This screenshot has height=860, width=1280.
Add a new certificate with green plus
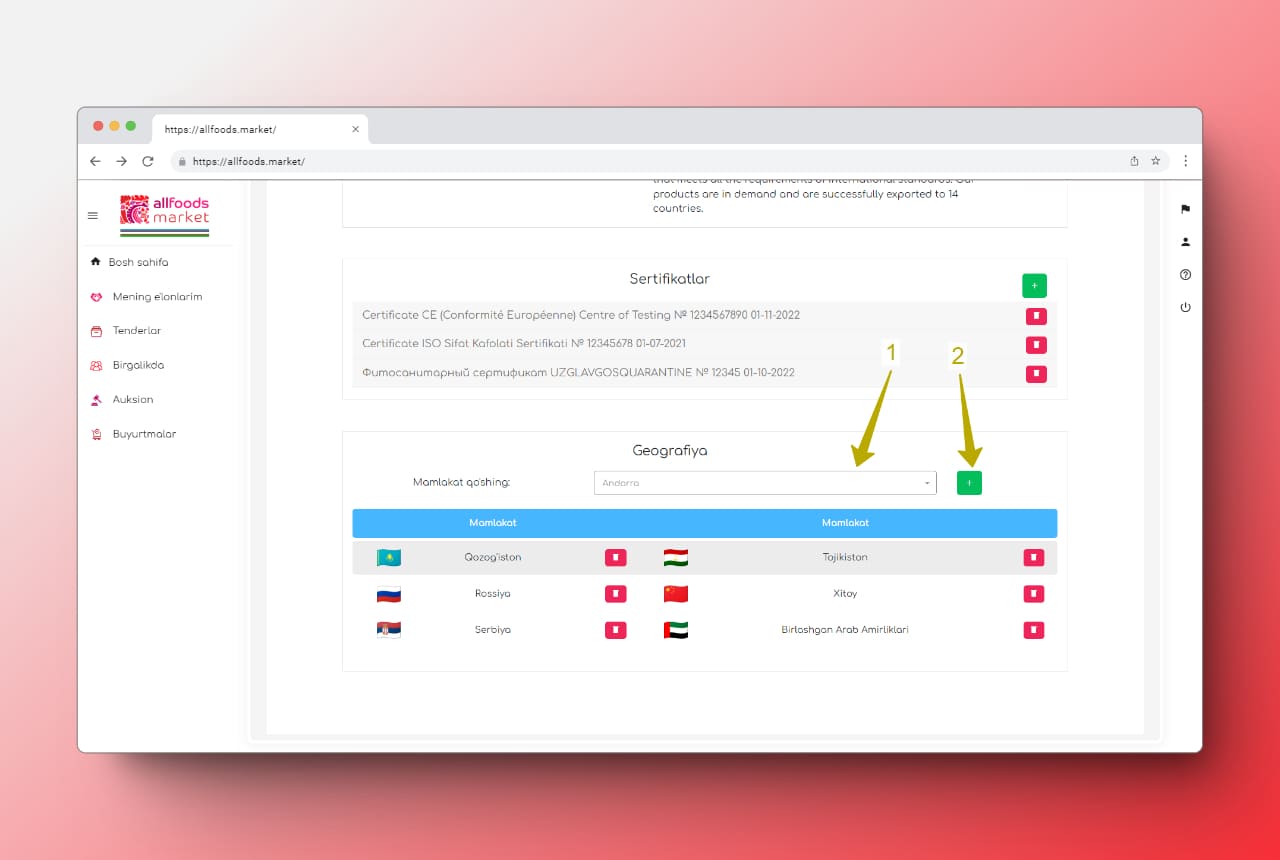pyautogui.click(x=1034, y=286)
